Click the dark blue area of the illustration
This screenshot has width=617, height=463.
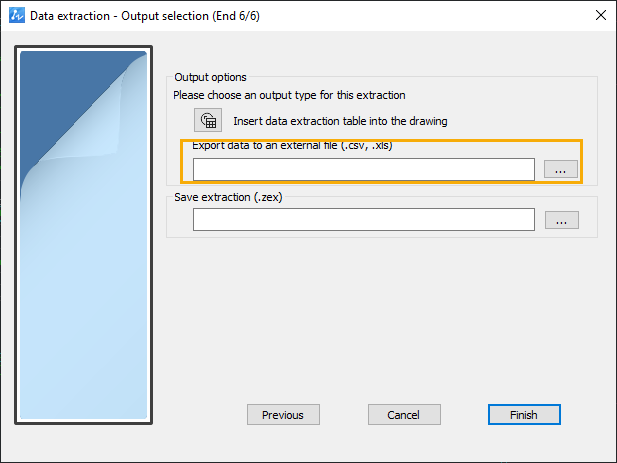click(x=59, y=90)
